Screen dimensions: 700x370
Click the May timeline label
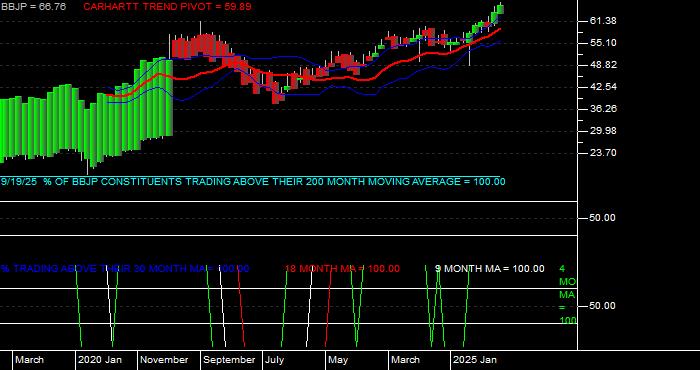pos(338,360)
